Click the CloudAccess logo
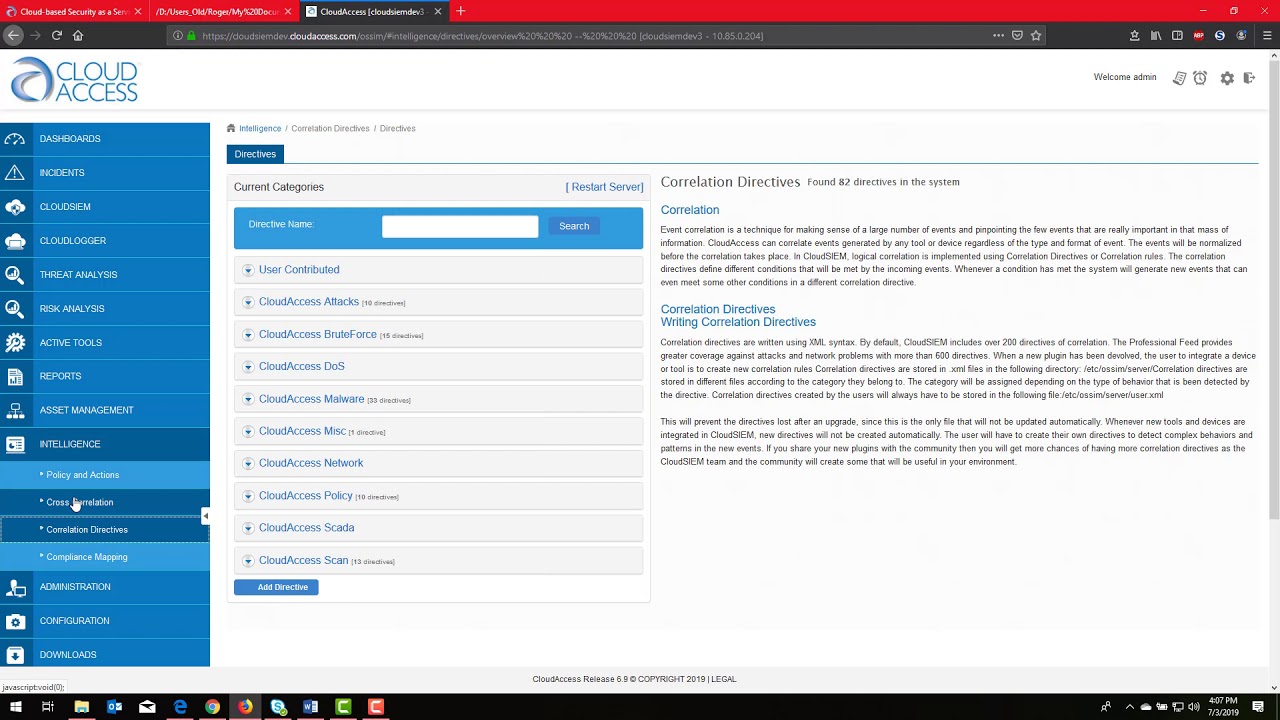 pyautogui.click(x=75, y=80)
